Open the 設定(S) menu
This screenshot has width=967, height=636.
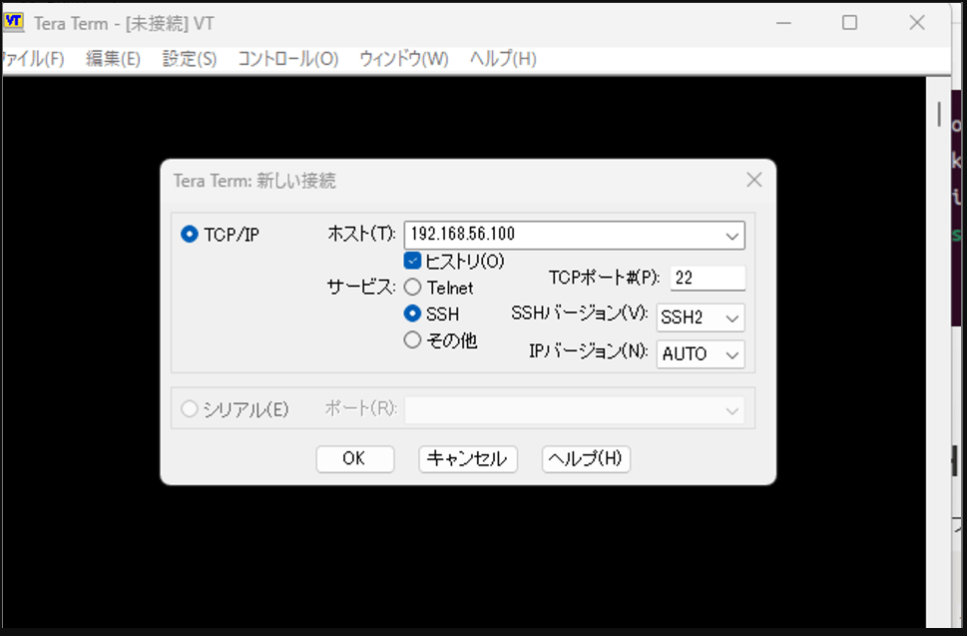(x=189, y=59)
